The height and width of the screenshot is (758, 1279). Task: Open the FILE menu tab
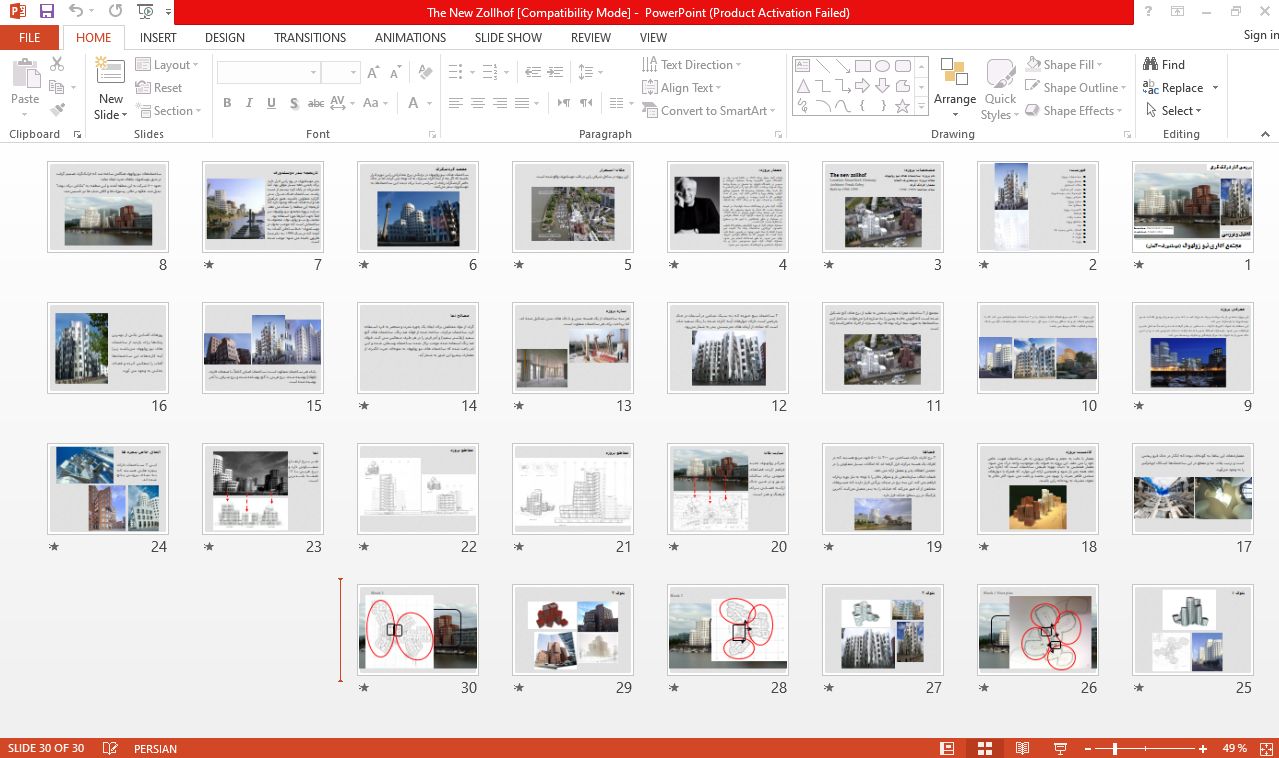coord(29,38)
